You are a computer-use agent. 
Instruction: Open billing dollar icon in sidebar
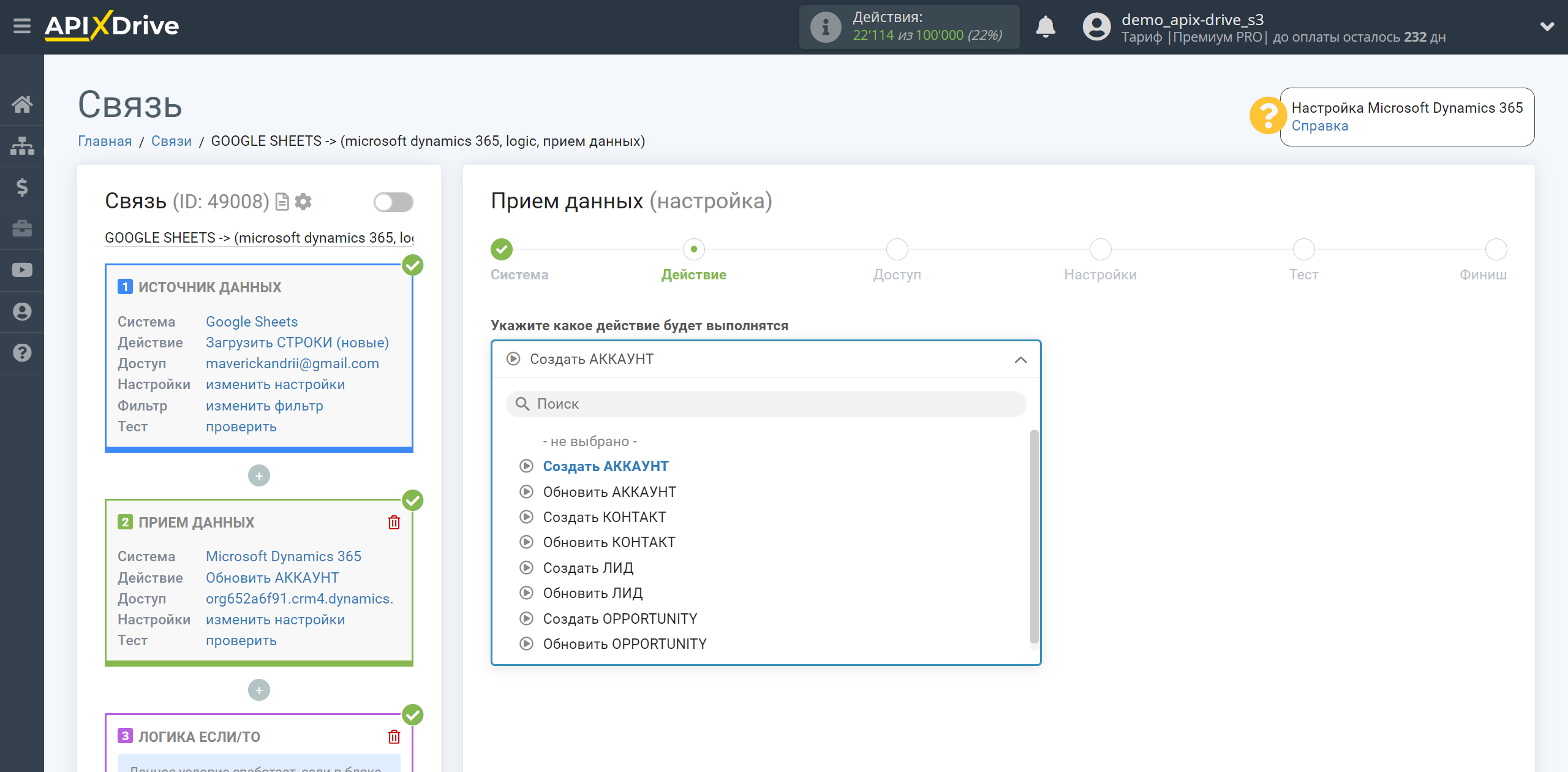[22, 187]
